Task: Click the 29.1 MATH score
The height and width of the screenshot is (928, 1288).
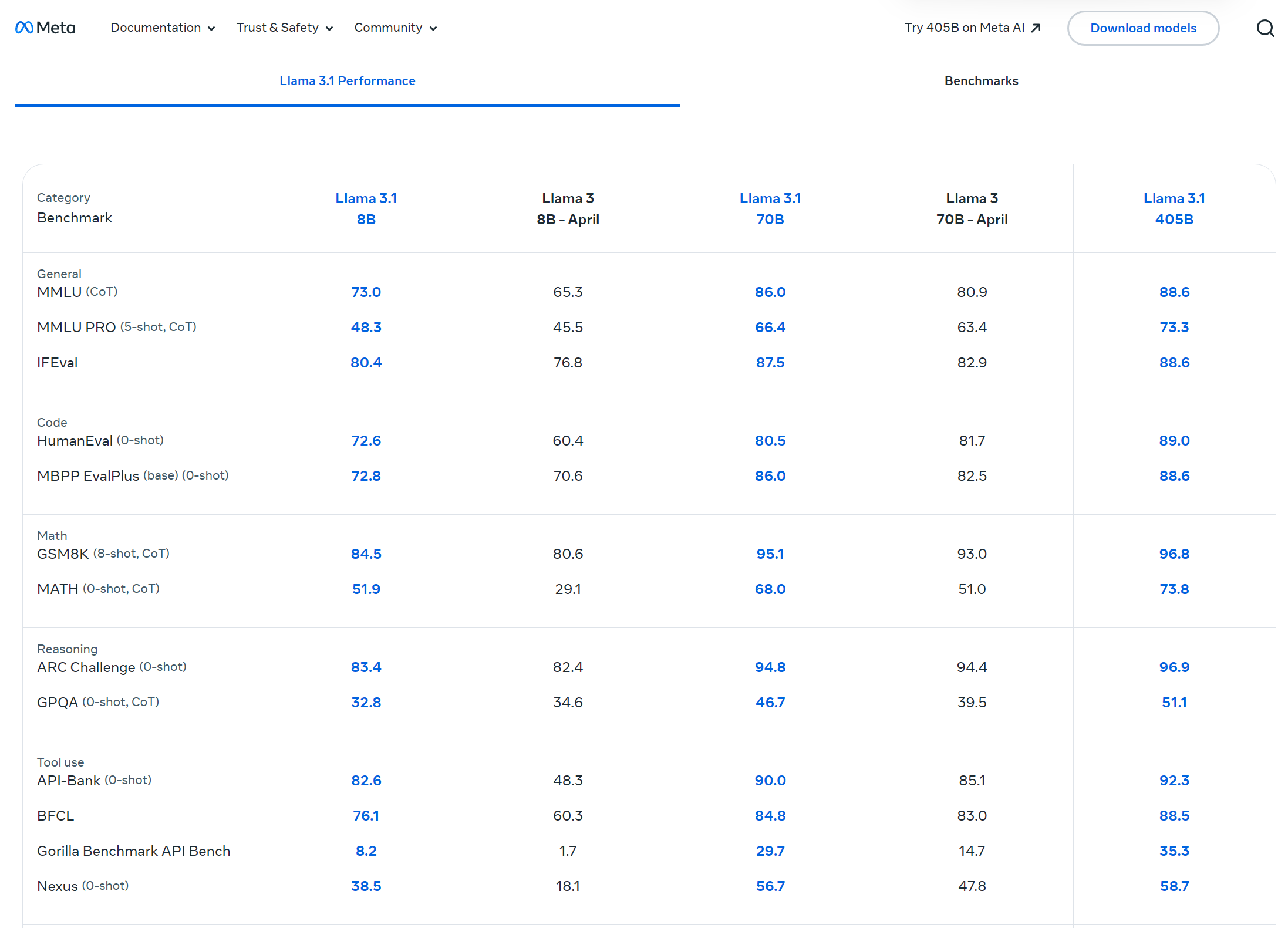Action: (568, 589)
